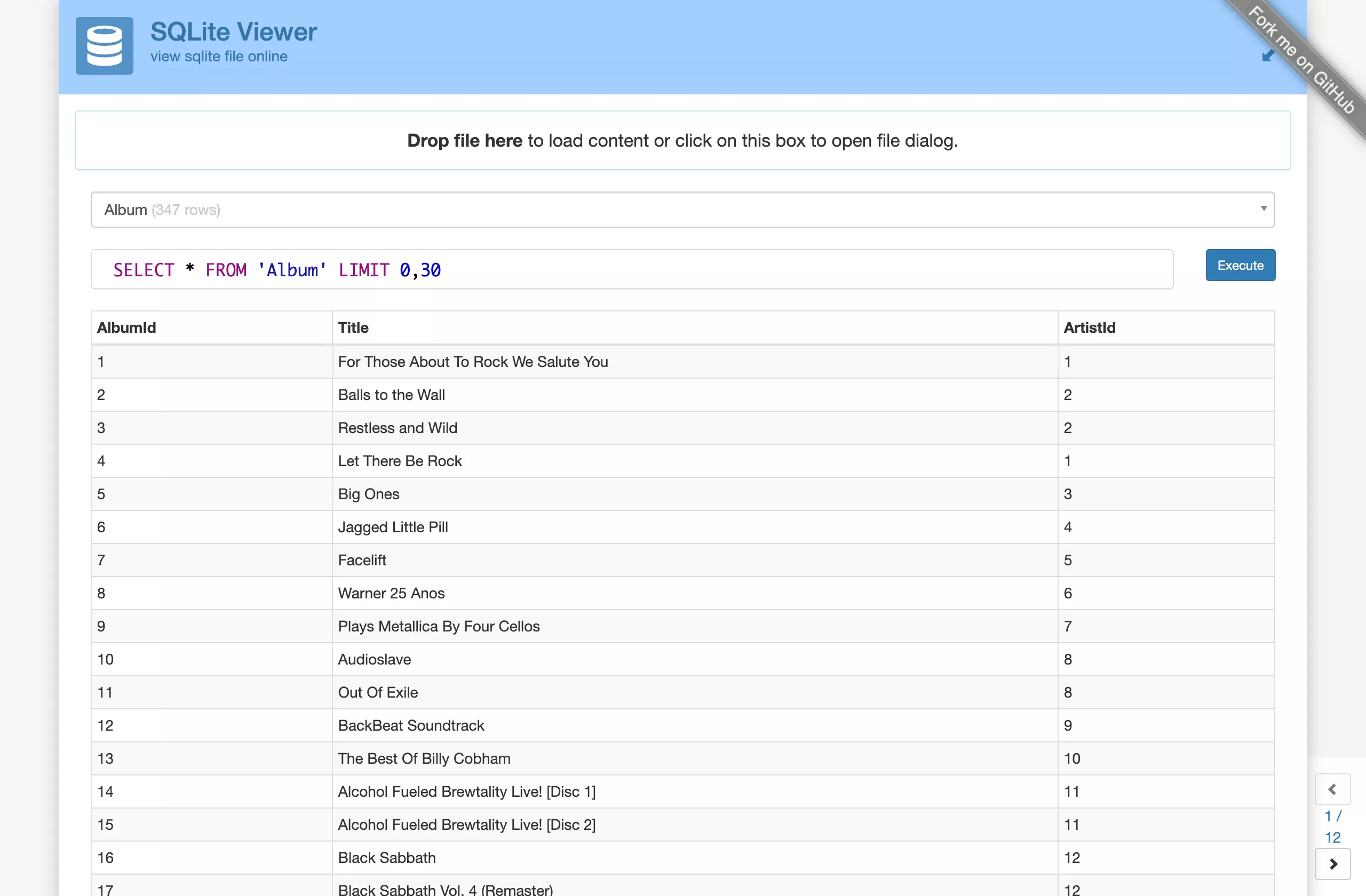Click the 'view sqlite file online' subtitle
The image size is (1366, 896).
219,56
